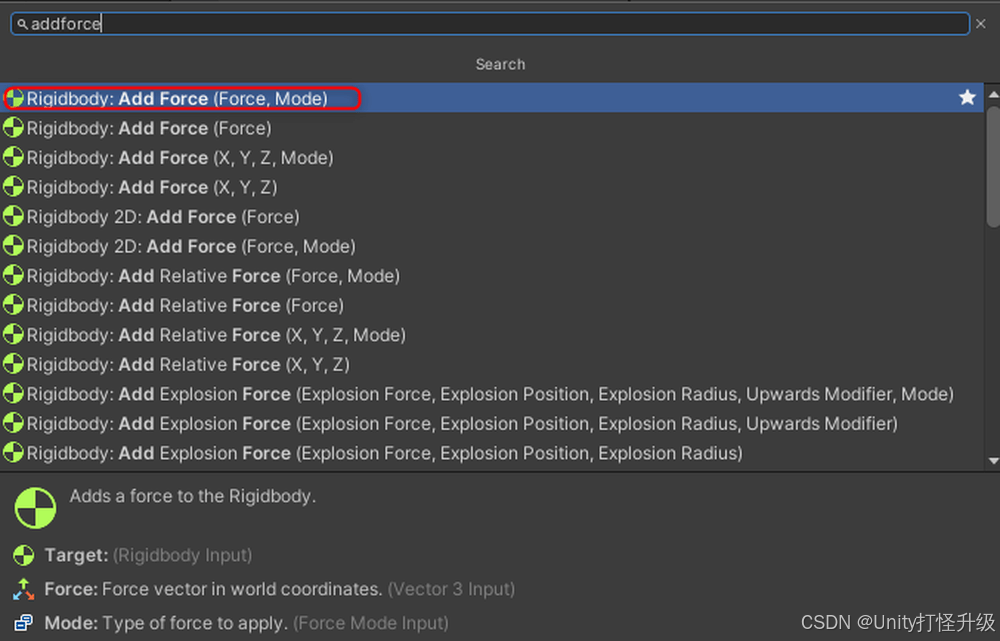Click Force: Force vector in world coordinates line

tap(279, 589)
